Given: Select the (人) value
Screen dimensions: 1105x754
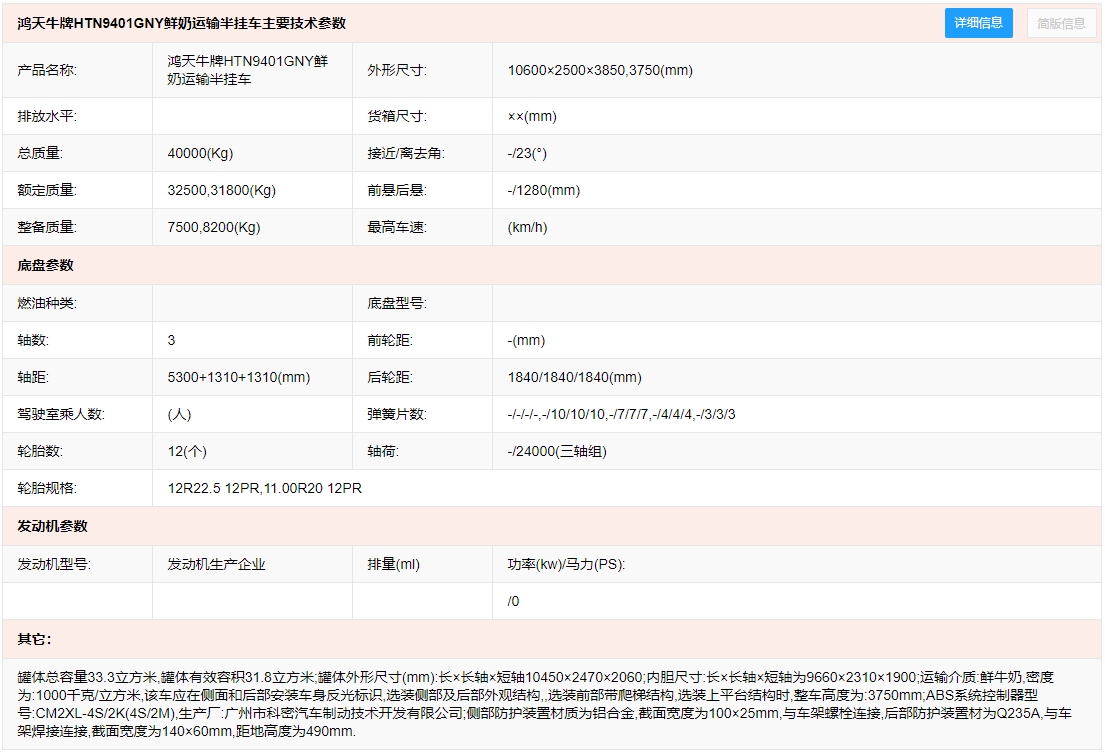Looking at the screenshot, I should pos(179,414).
